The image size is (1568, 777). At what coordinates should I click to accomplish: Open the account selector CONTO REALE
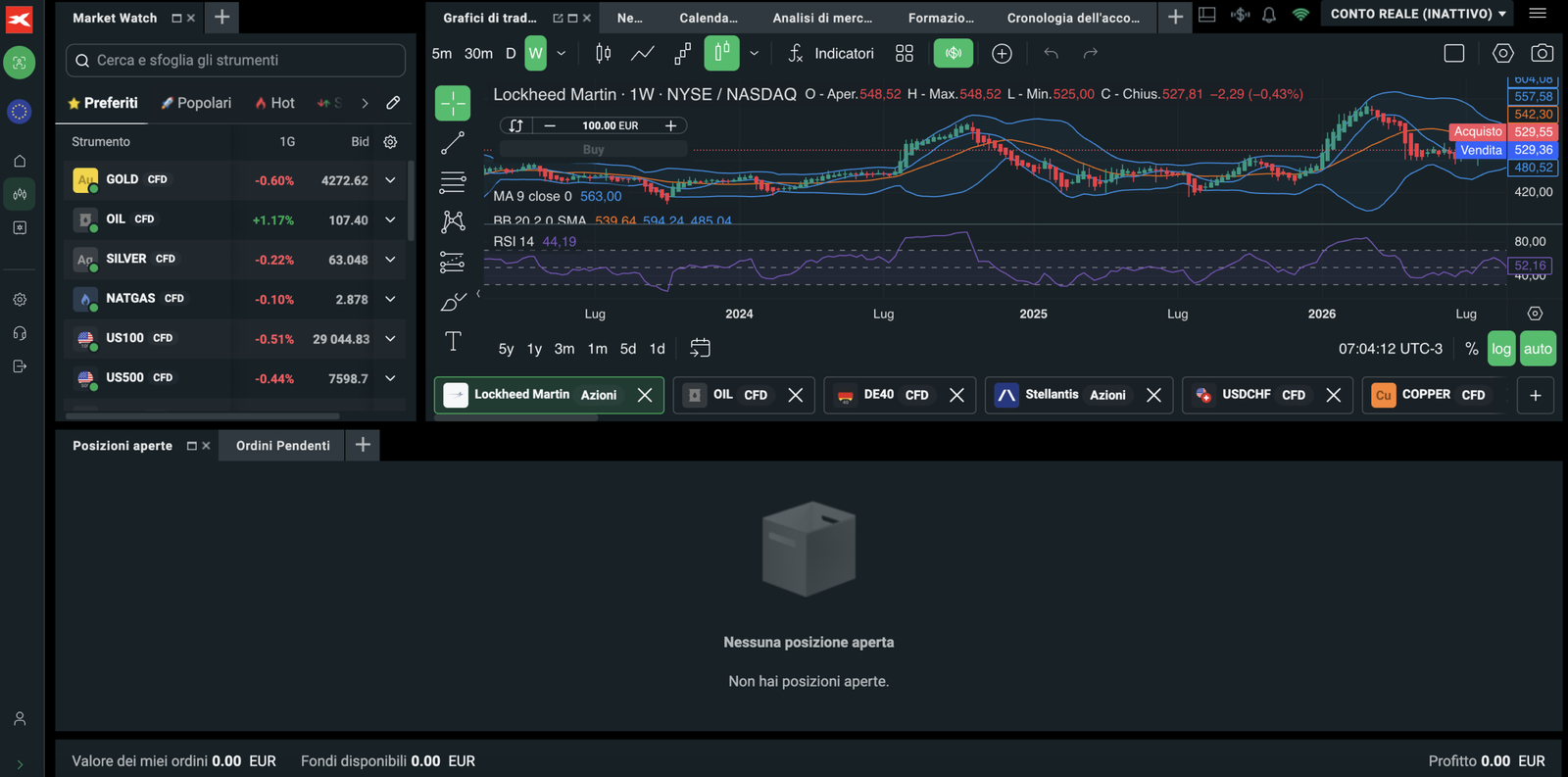[x=1417, y=14]
